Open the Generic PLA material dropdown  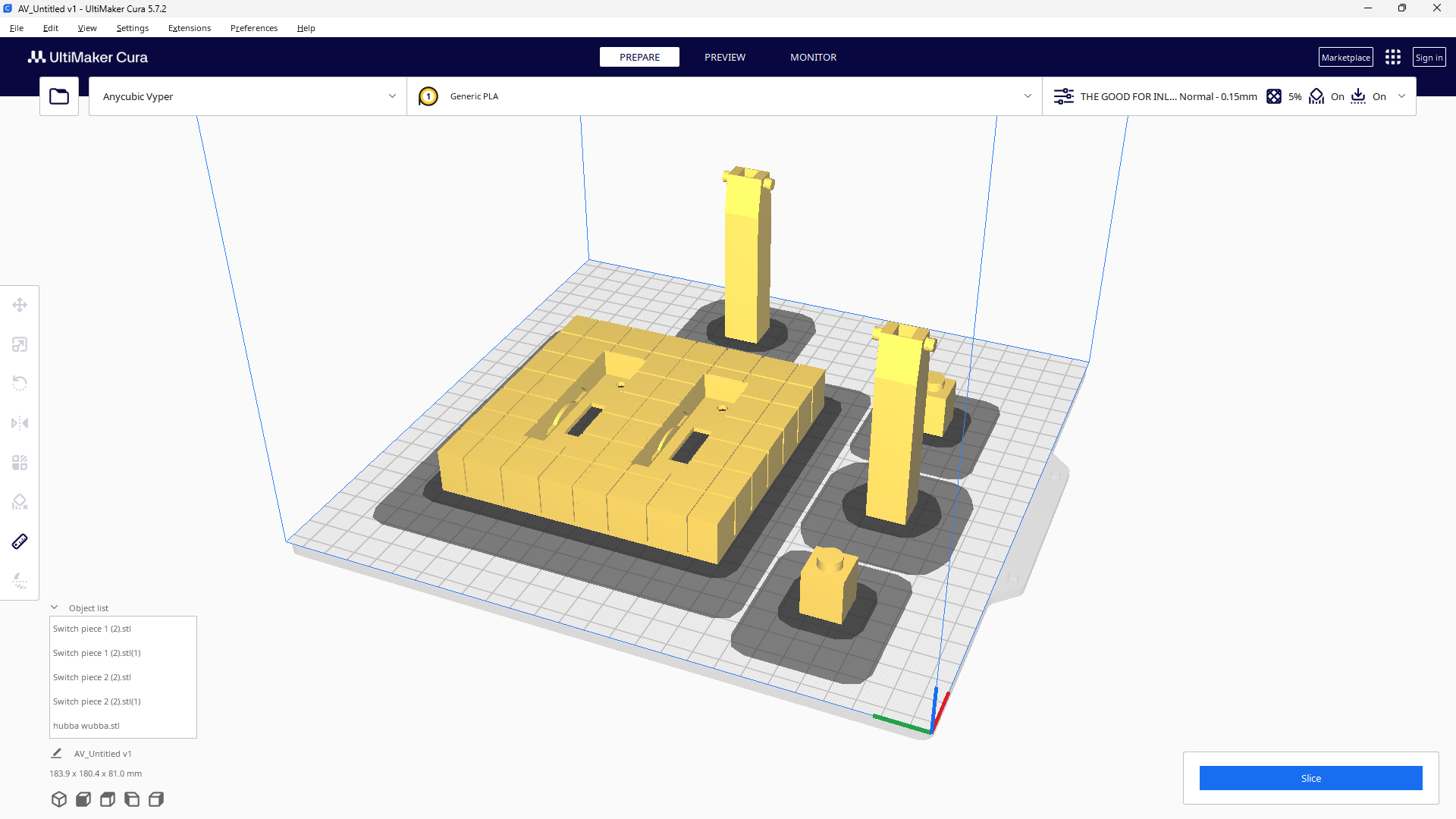[x=1028, y=96]
